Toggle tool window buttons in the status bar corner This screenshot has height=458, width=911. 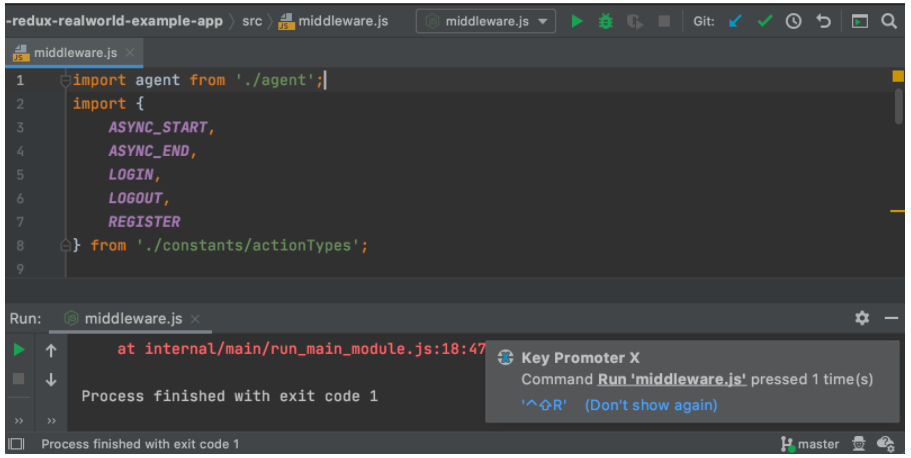tap(16, 444)
